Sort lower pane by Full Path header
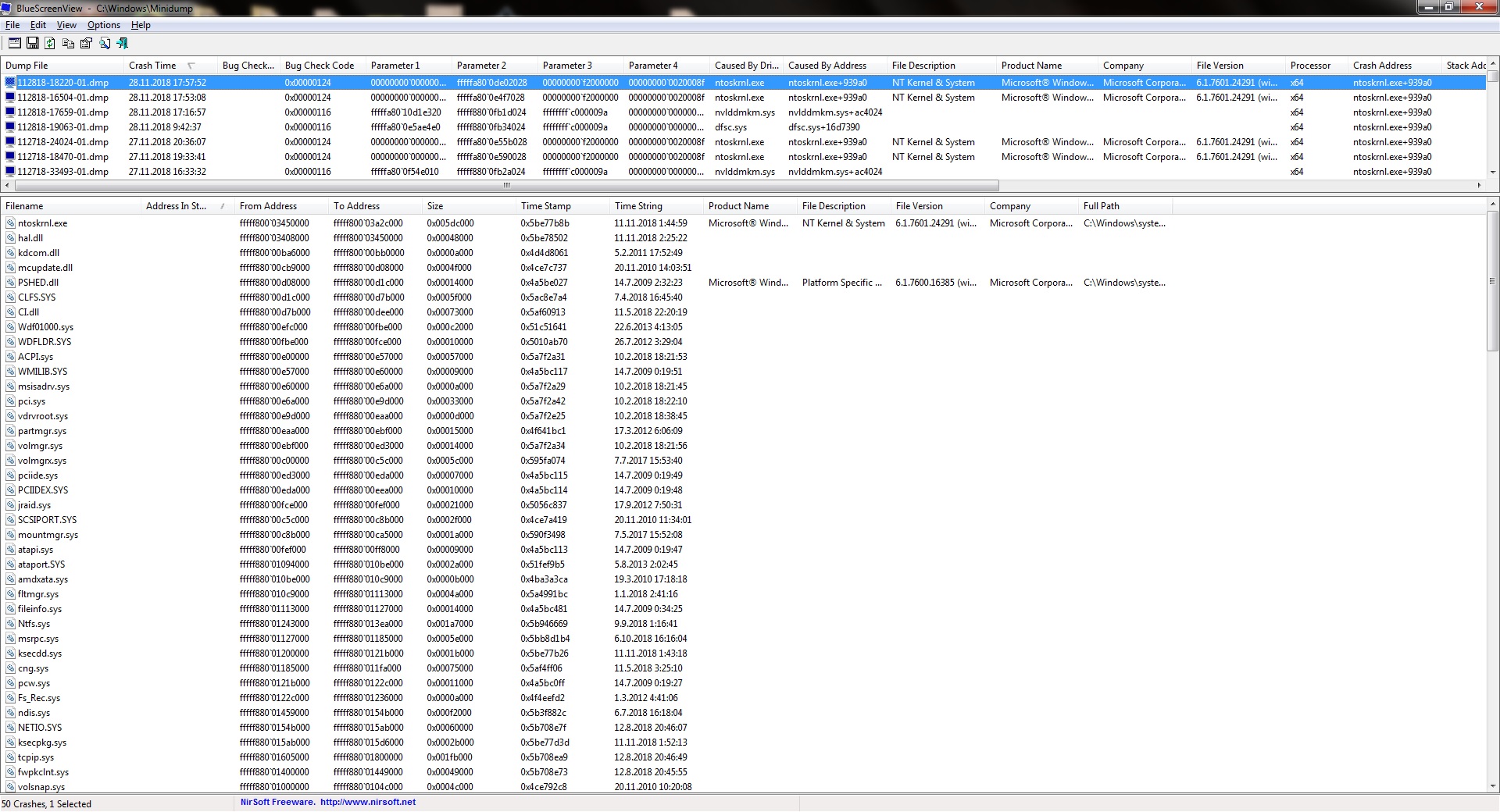 tap(1125, 206)
